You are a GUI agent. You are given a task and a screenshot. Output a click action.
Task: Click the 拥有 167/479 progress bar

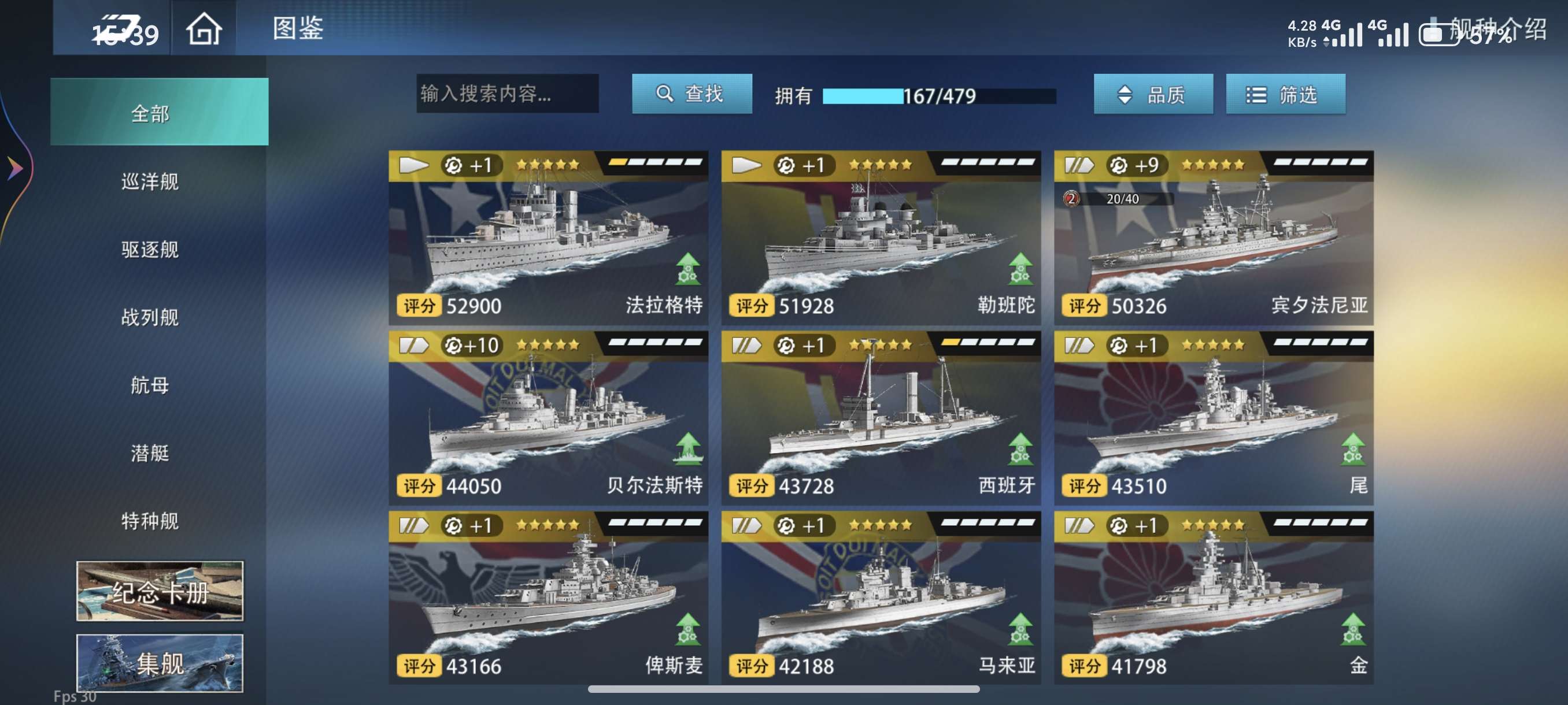[939, 96]
